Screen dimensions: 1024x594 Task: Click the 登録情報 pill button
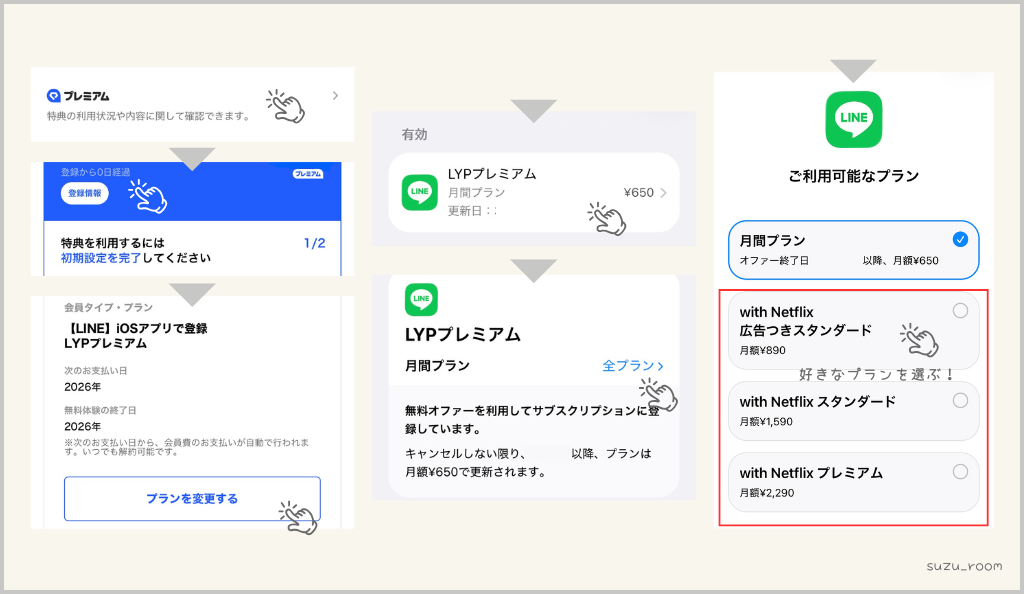85,194
